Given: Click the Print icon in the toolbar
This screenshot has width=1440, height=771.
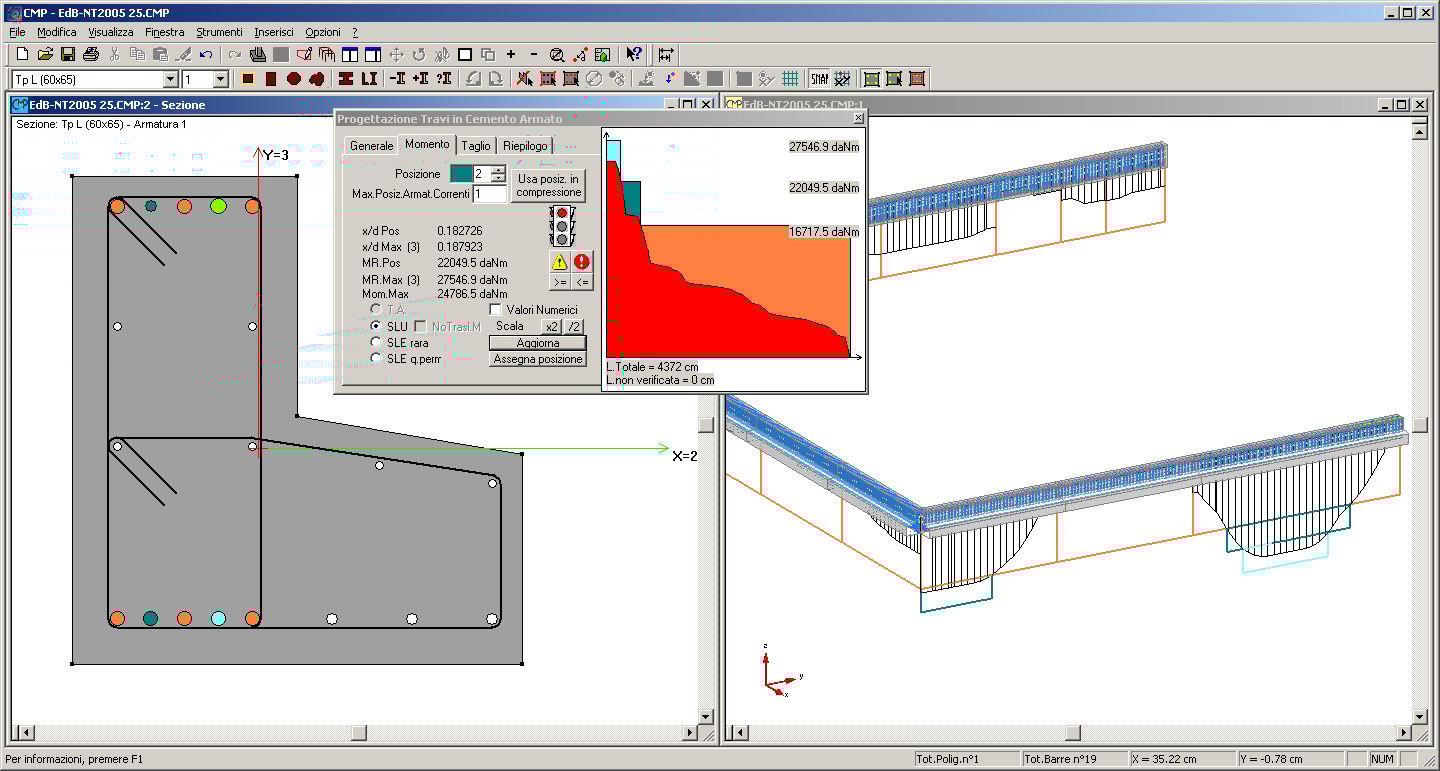Looking at the screenshot, I should point(90,54).
